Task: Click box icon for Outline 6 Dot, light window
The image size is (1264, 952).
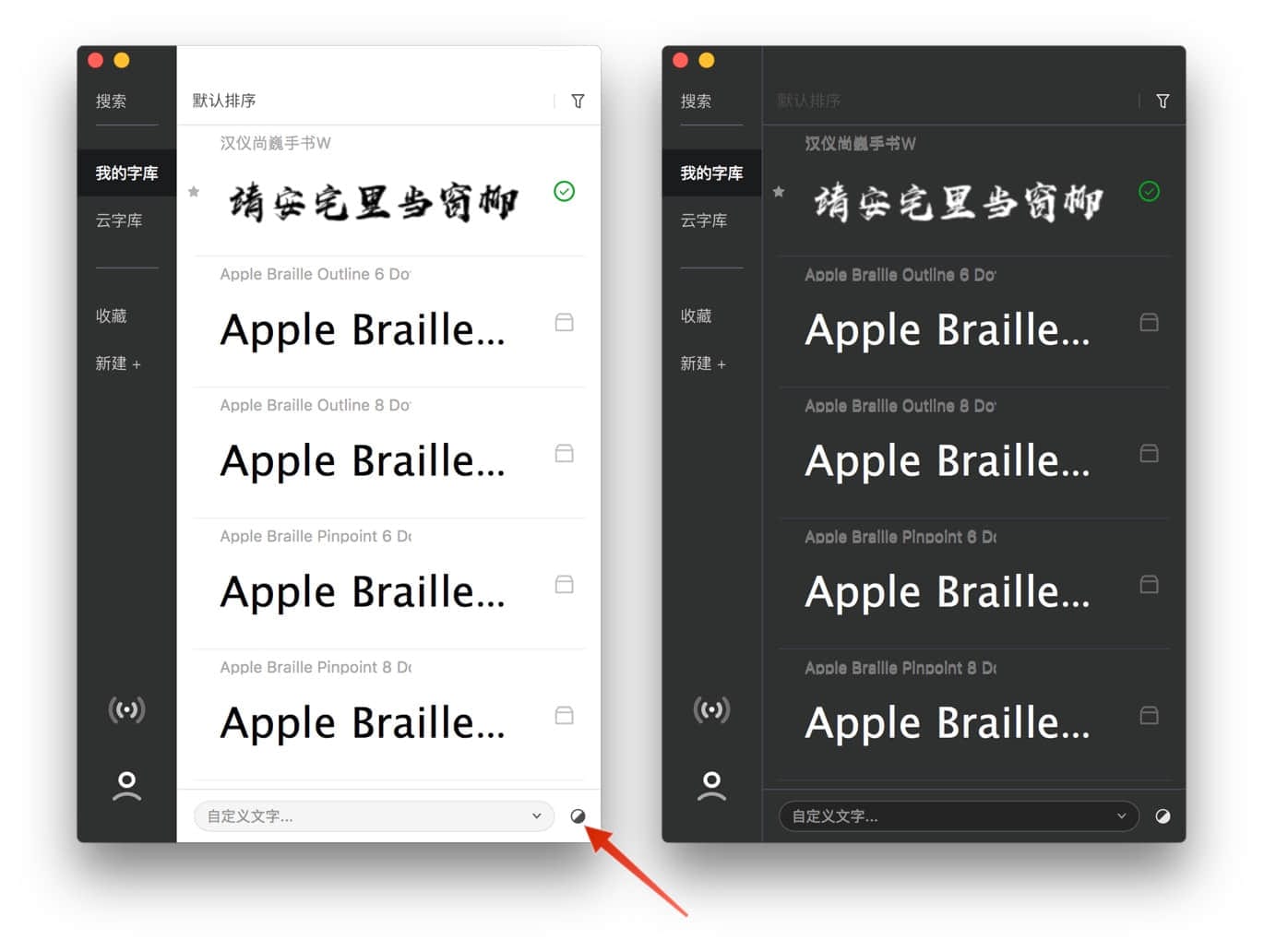Action: (564, 322)
